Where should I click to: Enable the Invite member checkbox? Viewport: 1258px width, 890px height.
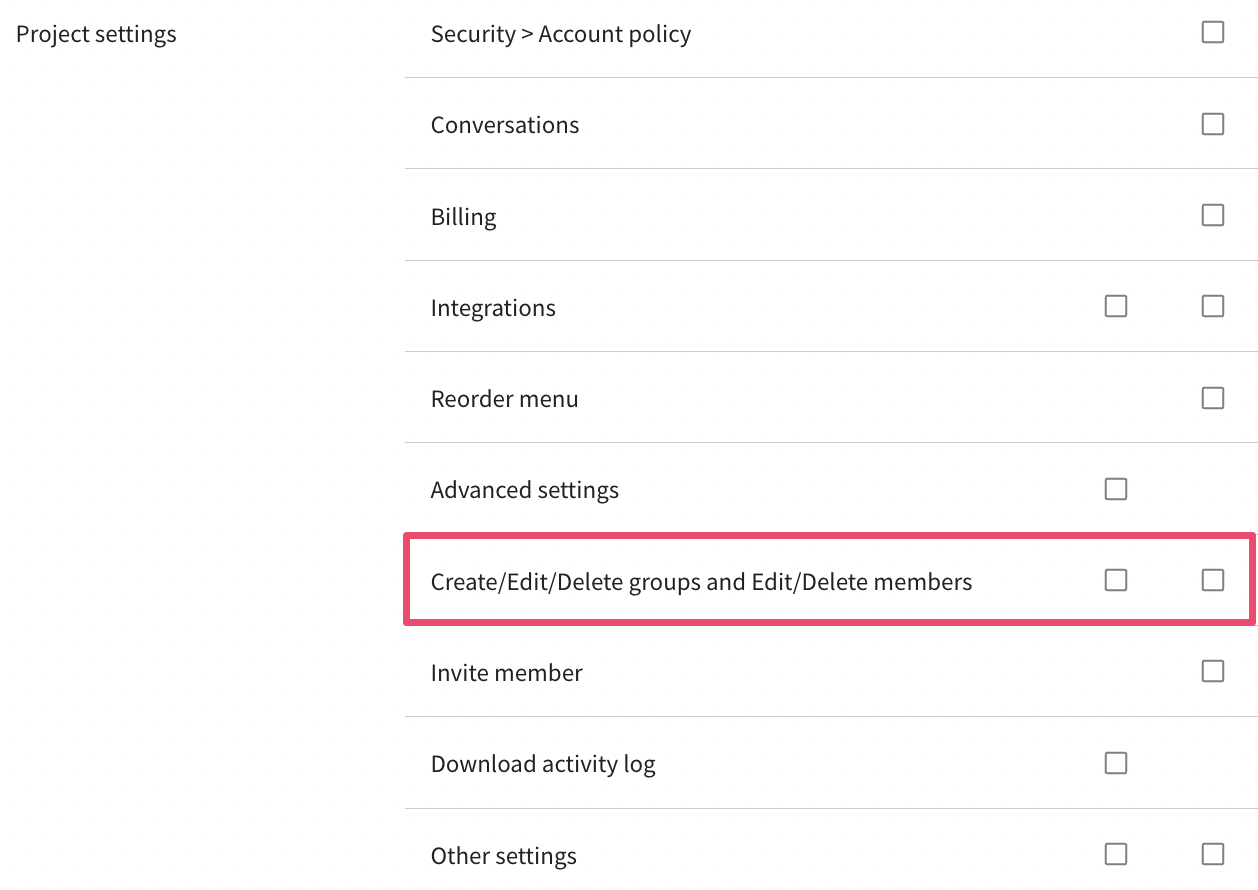point(1212,671)
